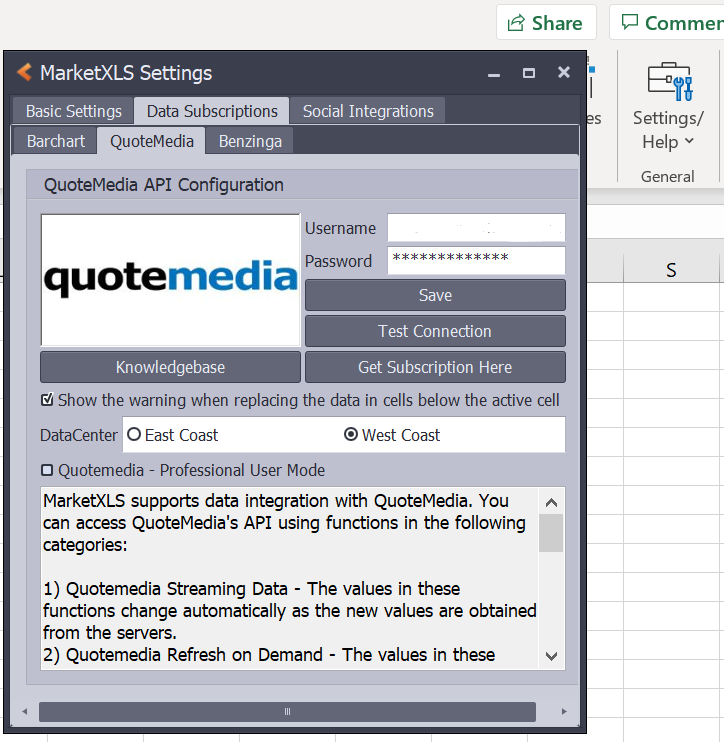Select column S header in Excel
This screenshot has height=742, width=724.
(x=671, y=270)
